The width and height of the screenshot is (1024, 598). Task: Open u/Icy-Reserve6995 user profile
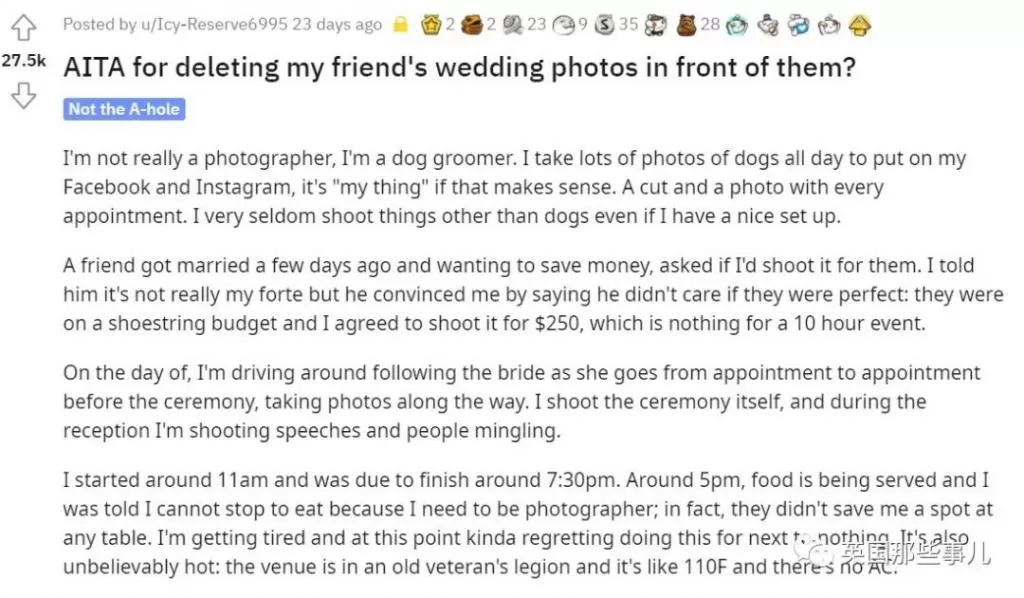pos(214,25)
